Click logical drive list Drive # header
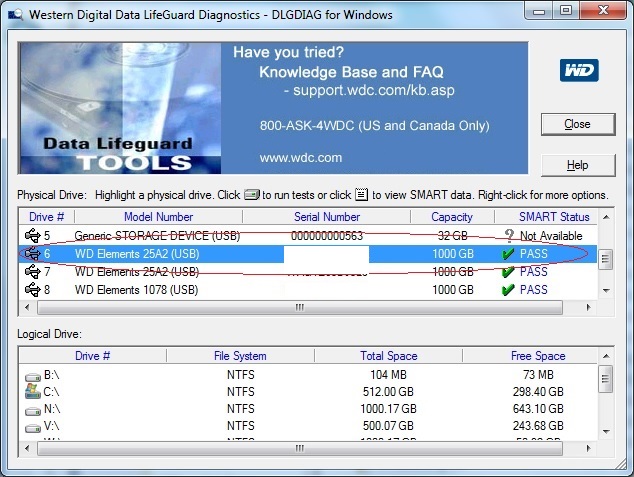Image resolution: width=634 pixels, height=477 pixels. [x=93, y=356]
